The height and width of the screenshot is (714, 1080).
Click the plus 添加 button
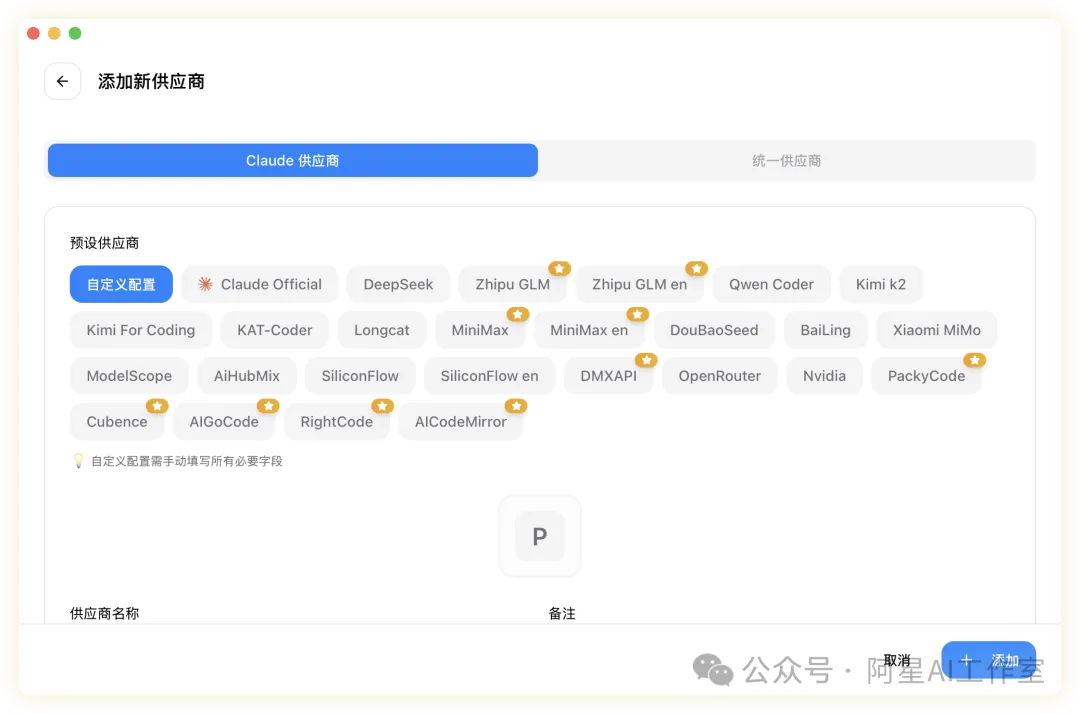coord(988,661)
